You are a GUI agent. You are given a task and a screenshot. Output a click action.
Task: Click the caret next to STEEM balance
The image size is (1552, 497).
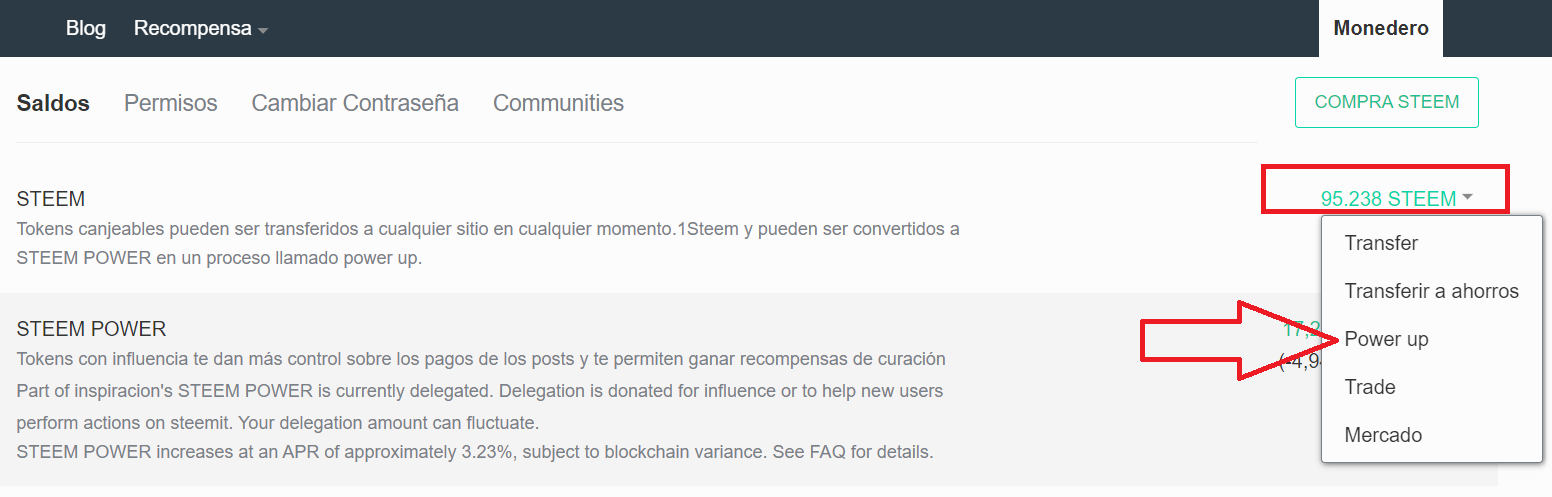tap(1467, 197)
